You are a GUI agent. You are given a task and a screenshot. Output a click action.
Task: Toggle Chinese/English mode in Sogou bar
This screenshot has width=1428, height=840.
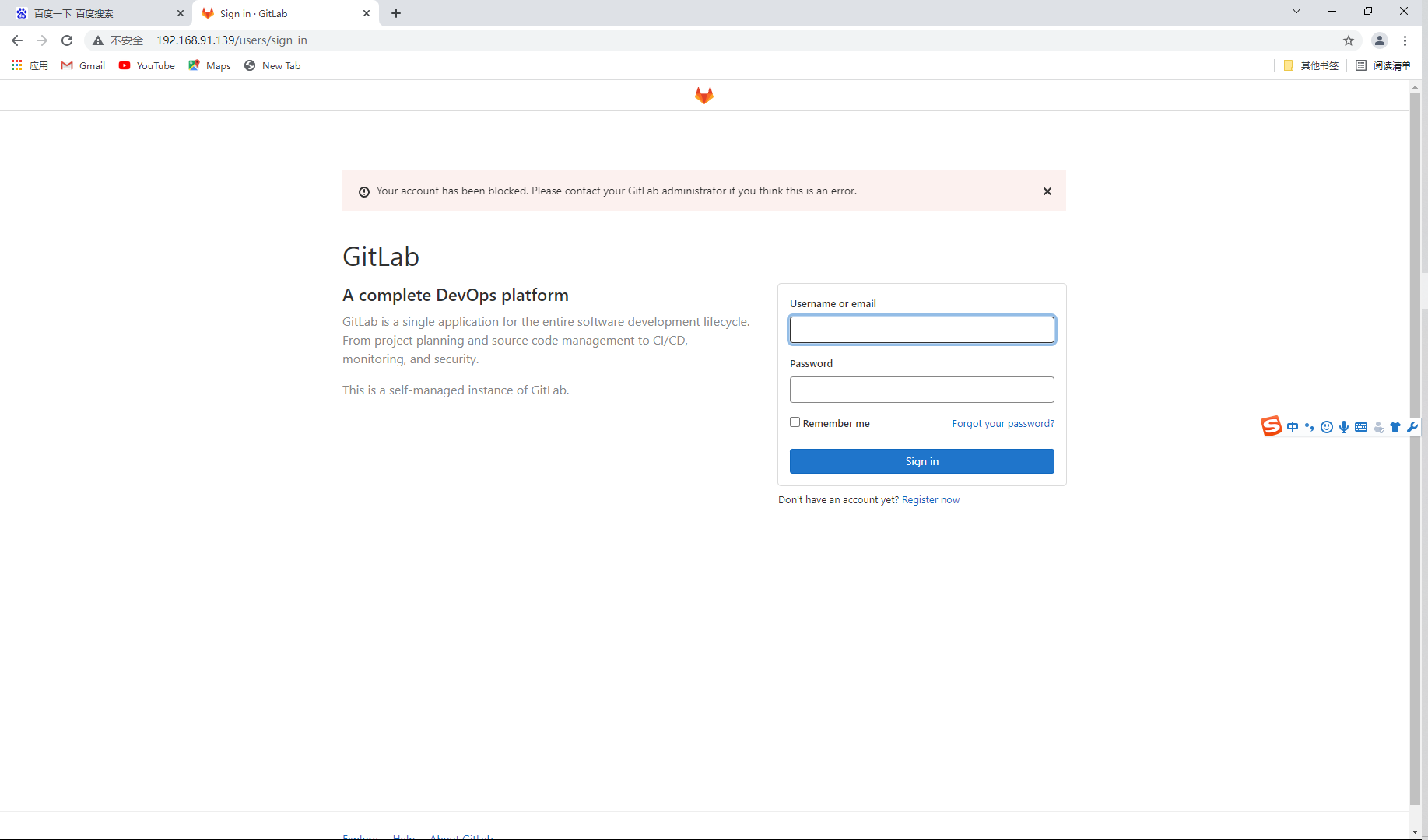click(x=1293, y=427)
